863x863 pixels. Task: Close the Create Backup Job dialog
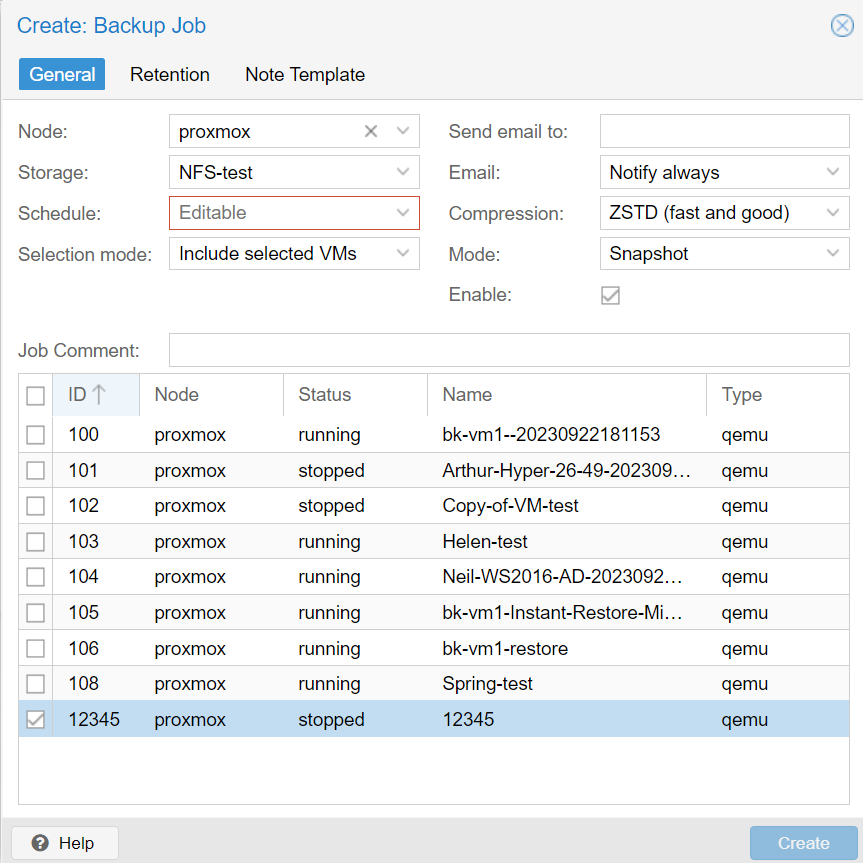[x=842, y=26]
